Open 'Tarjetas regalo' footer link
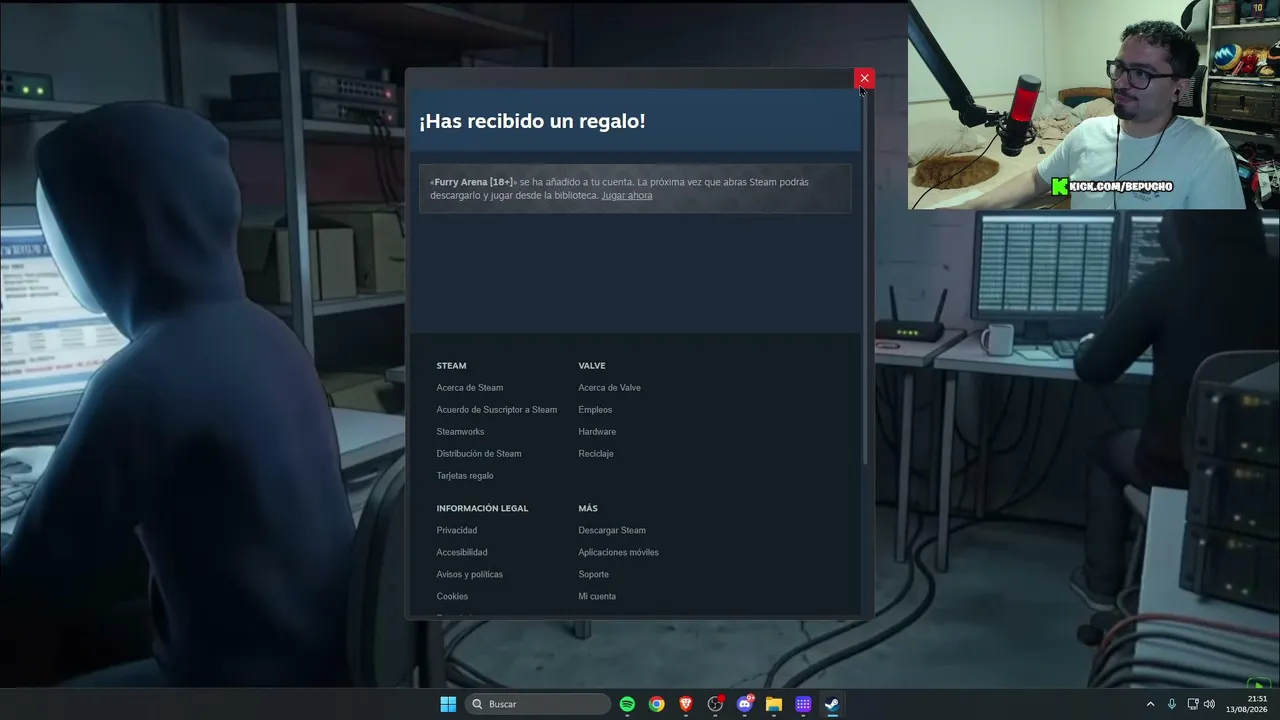This screenshot has height=720, width=1280. pyautogui.click(x=465, y=476)
